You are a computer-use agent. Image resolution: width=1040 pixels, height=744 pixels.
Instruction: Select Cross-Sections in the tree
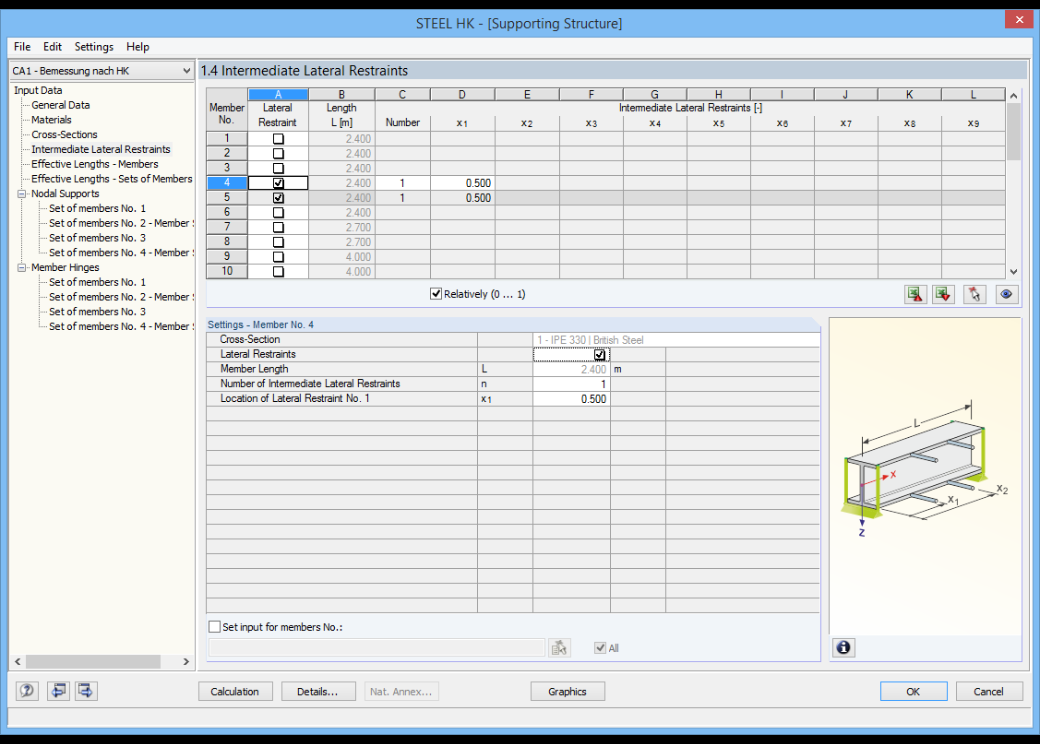[x=64, y=135]
